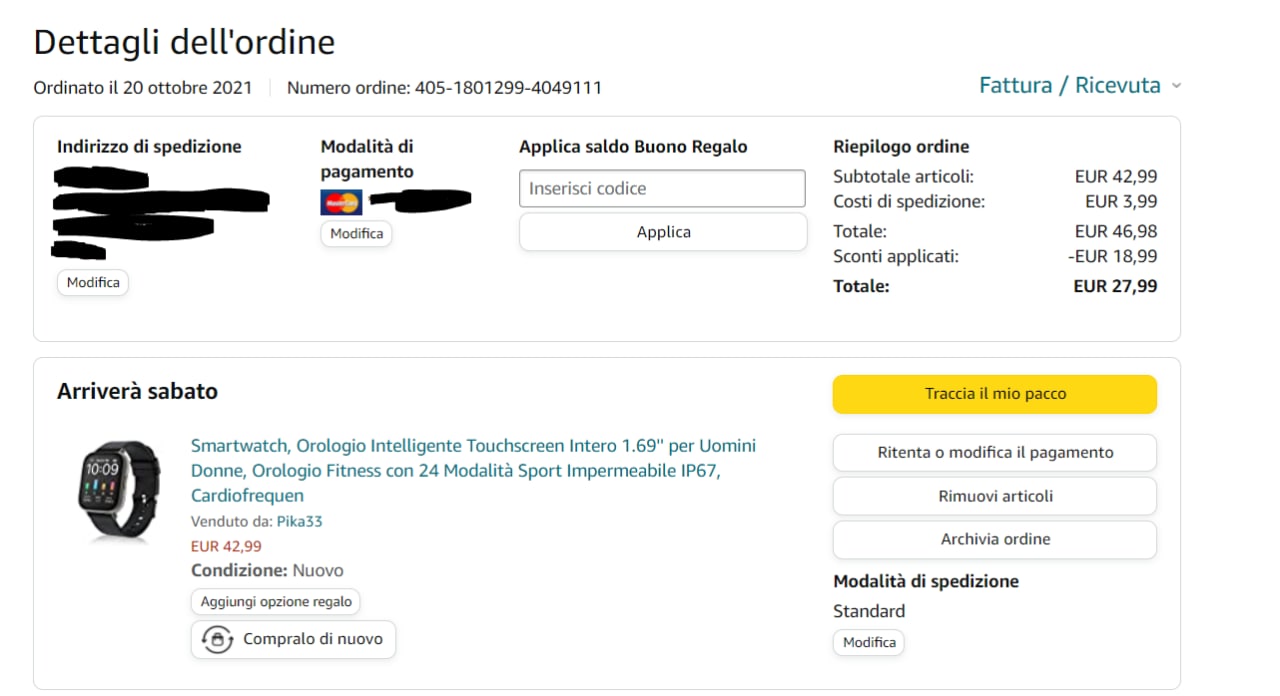Image resolution: width=1280 pixels, height=696 pixels.
Task: Modify the shipping address
Action: [x=93, y=283]
